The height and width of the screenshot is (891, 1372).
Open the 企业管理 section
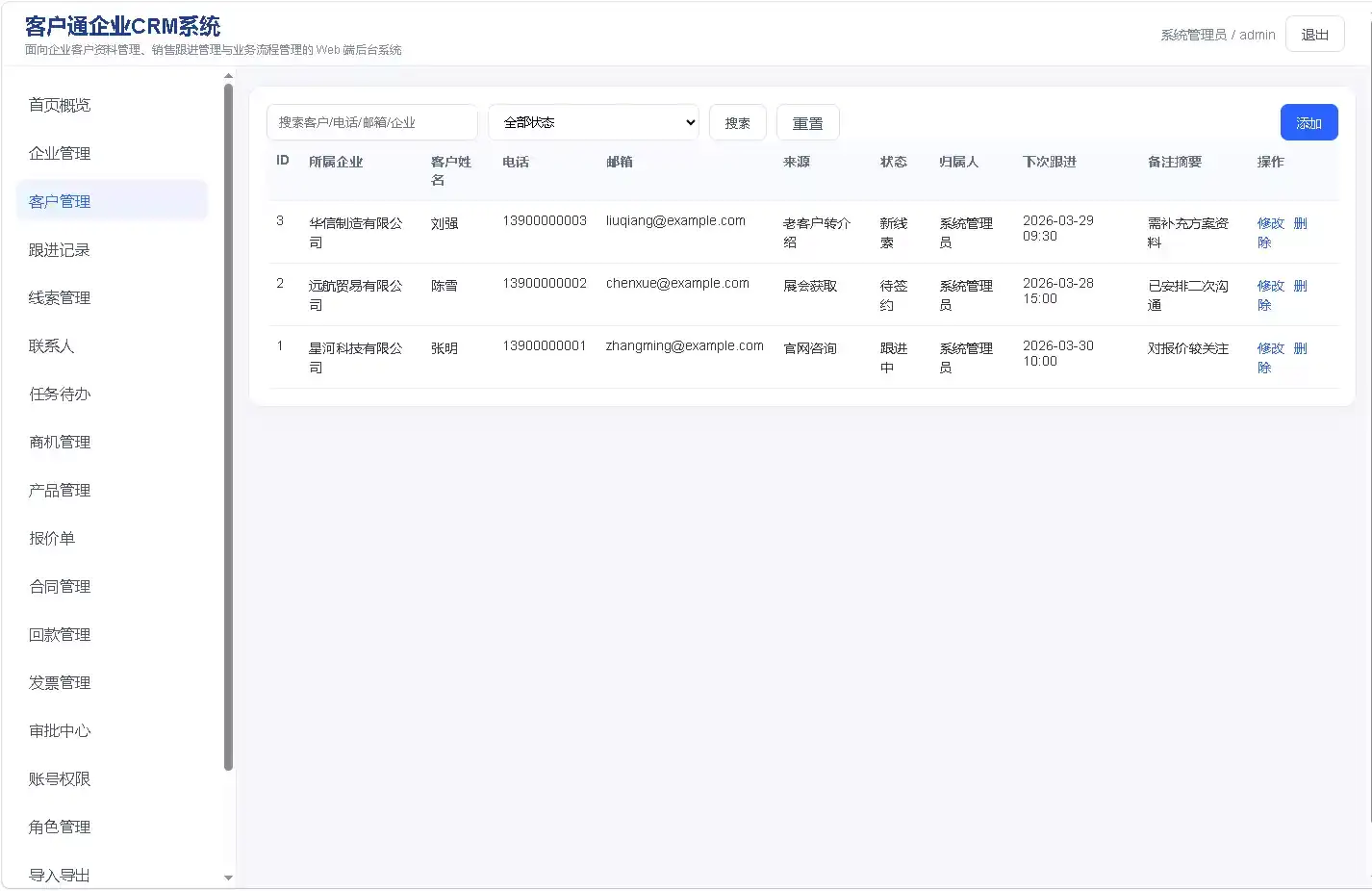point(59,152)
